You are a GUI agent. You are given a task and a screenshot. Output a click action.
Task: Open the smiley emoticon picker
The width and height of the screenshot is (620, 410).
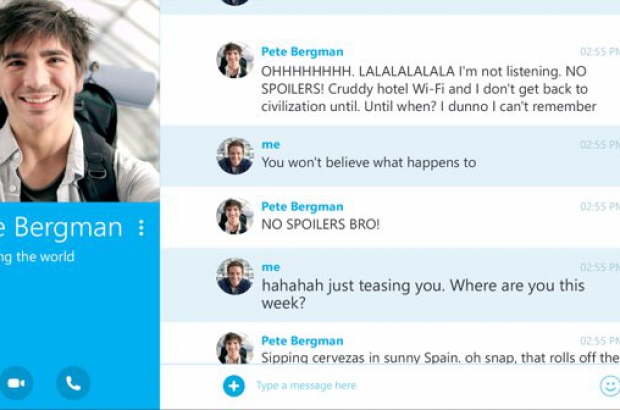pos(610,385)
